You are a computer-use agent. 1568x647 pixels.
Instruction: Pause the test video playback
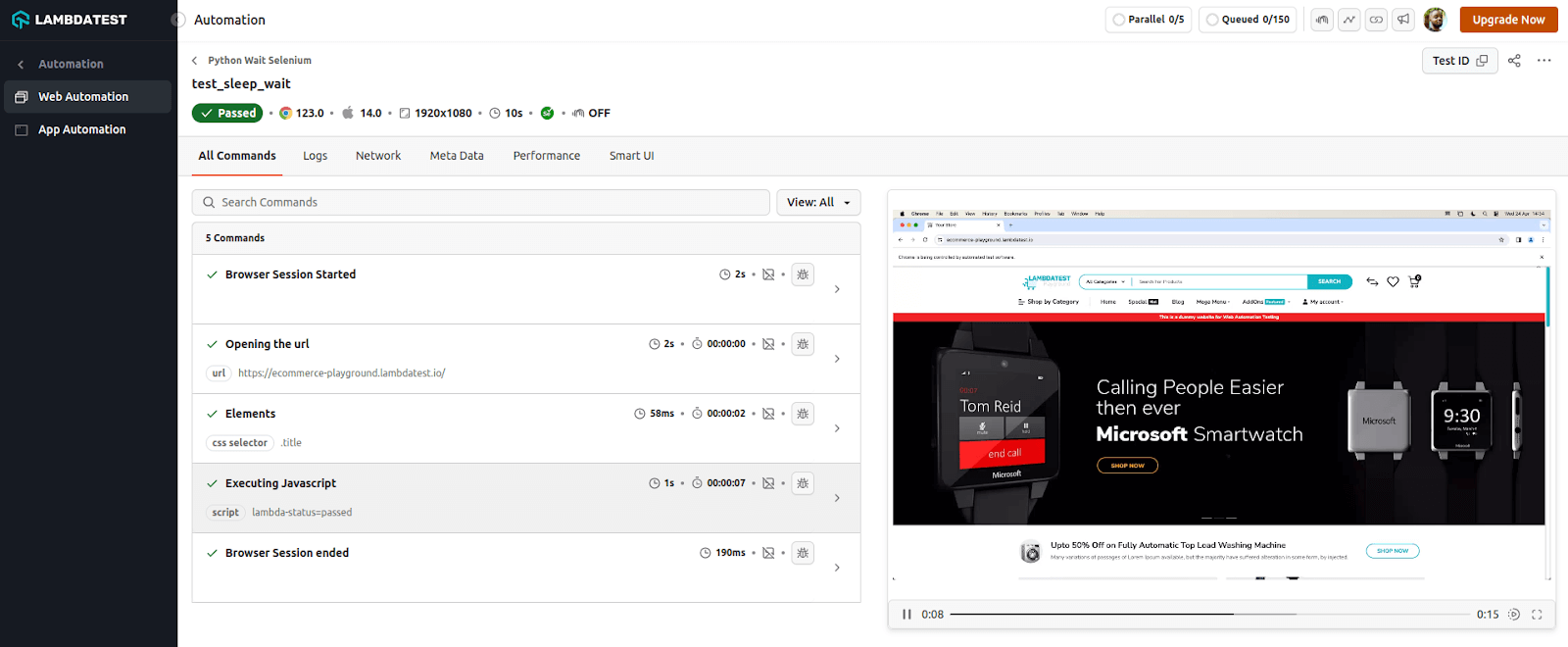coord(906,615)
